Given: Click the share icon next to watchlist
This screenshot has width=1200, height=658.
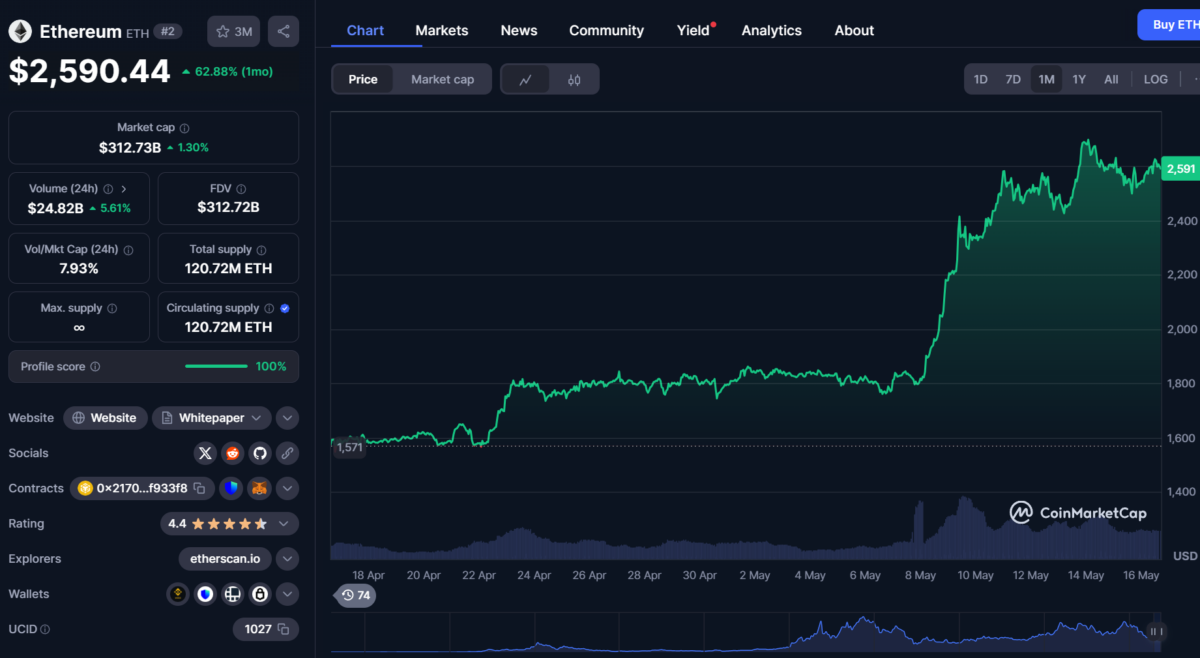Looking at the screenshot, I should click(284, 32).
